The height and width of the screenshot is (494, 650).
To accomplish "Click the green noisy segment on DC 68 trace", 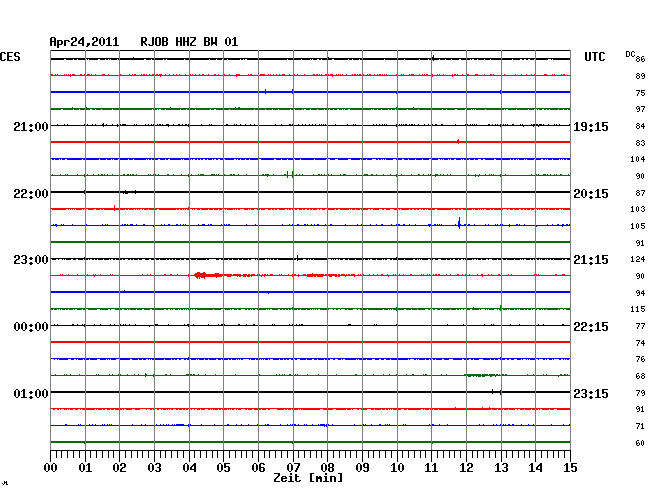I will 483,375.
